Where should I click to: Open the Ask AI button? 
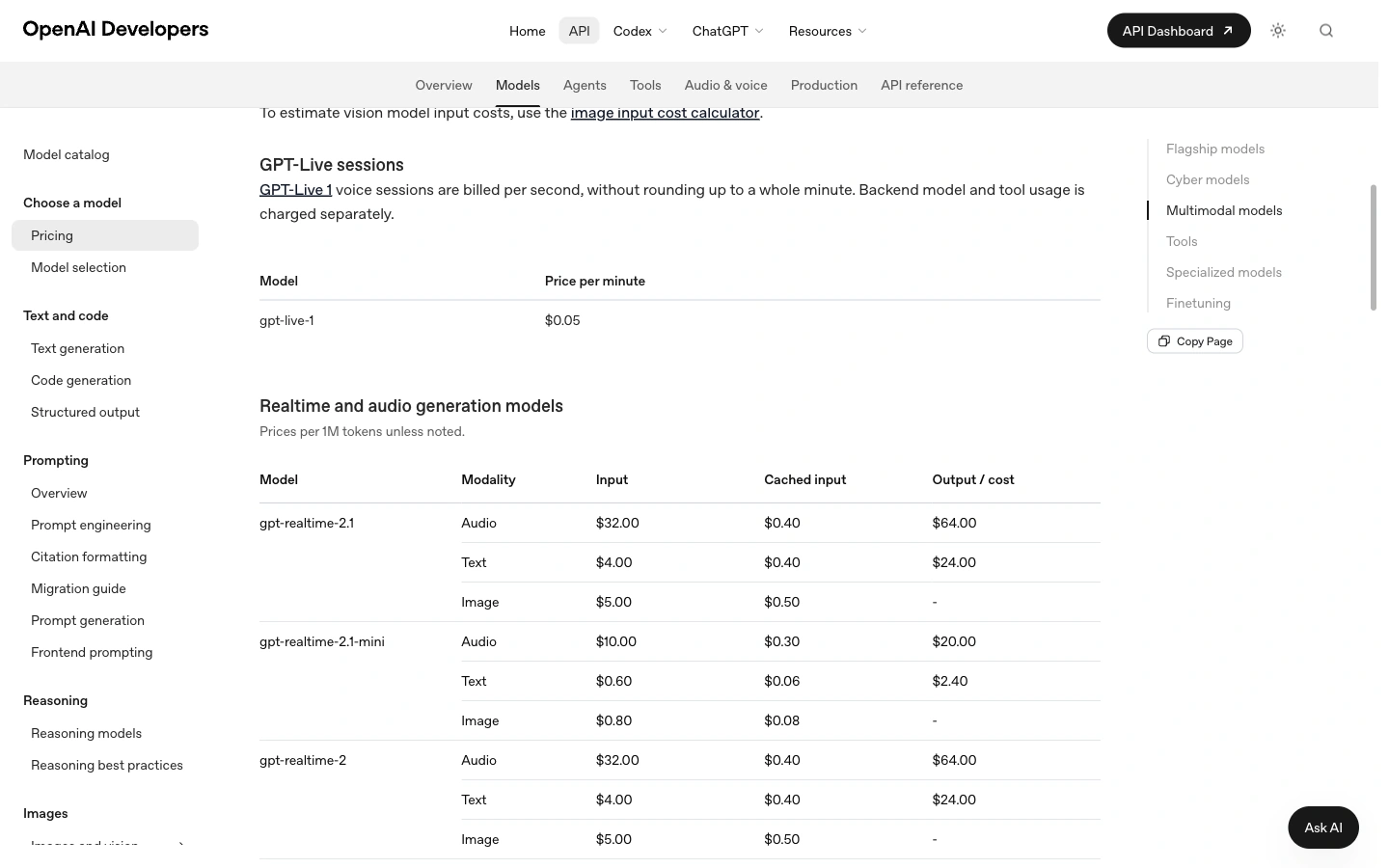(1323, 827)
